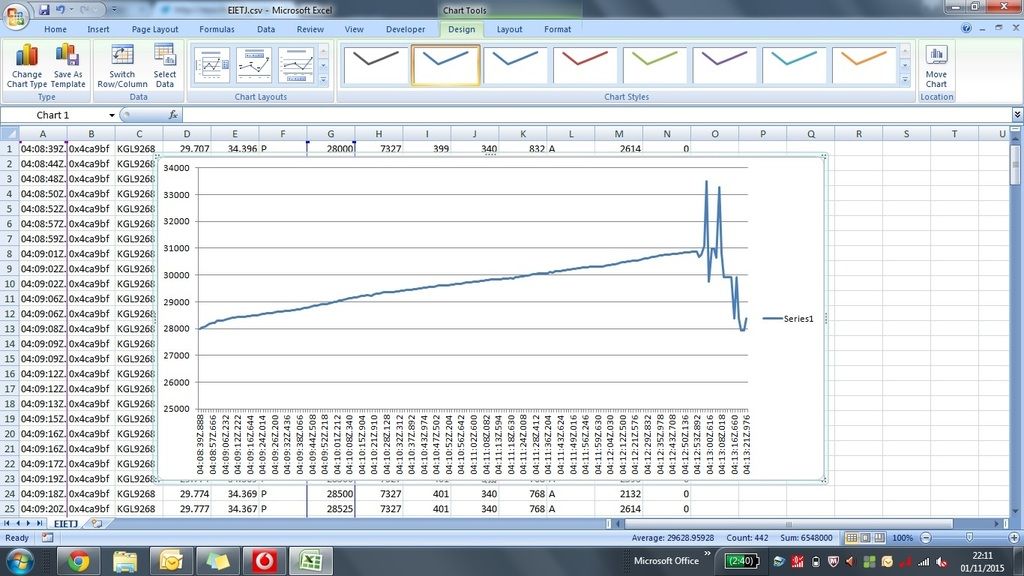This screenshot has height=576, width=1024.
Task: Switch to Chart Tools Format tab
Action: [x=558, y=29]
